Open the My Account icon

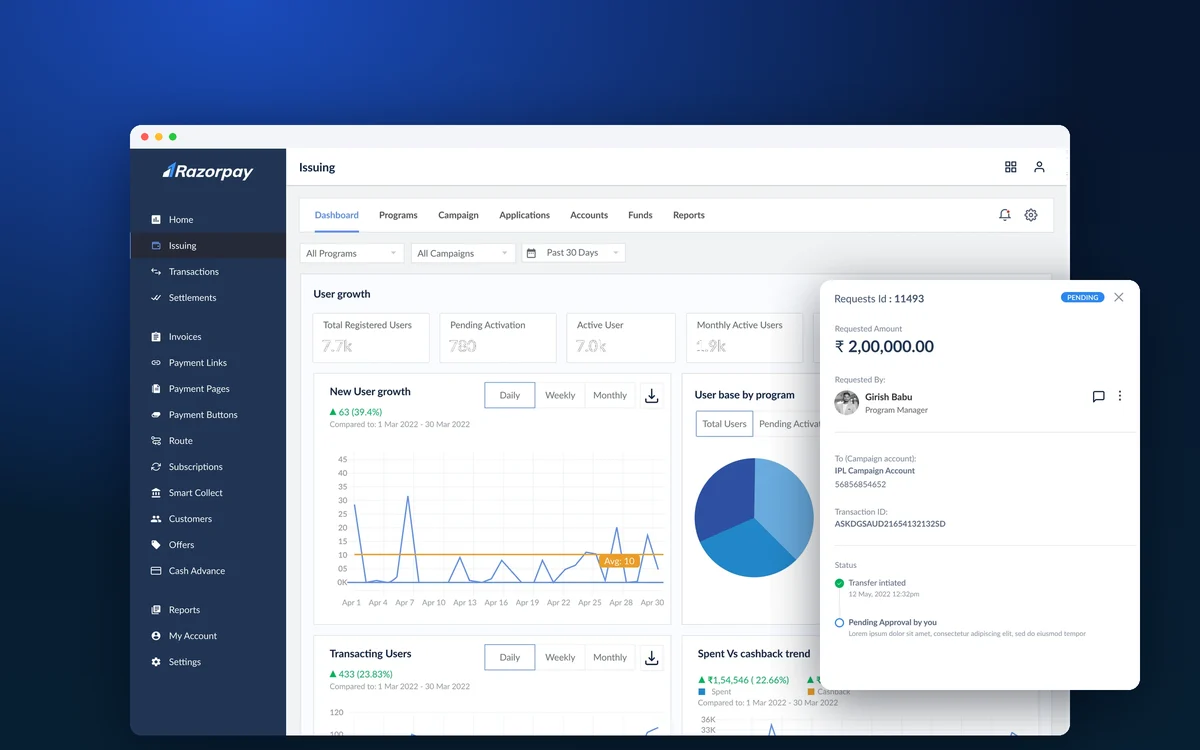(156, 636)
